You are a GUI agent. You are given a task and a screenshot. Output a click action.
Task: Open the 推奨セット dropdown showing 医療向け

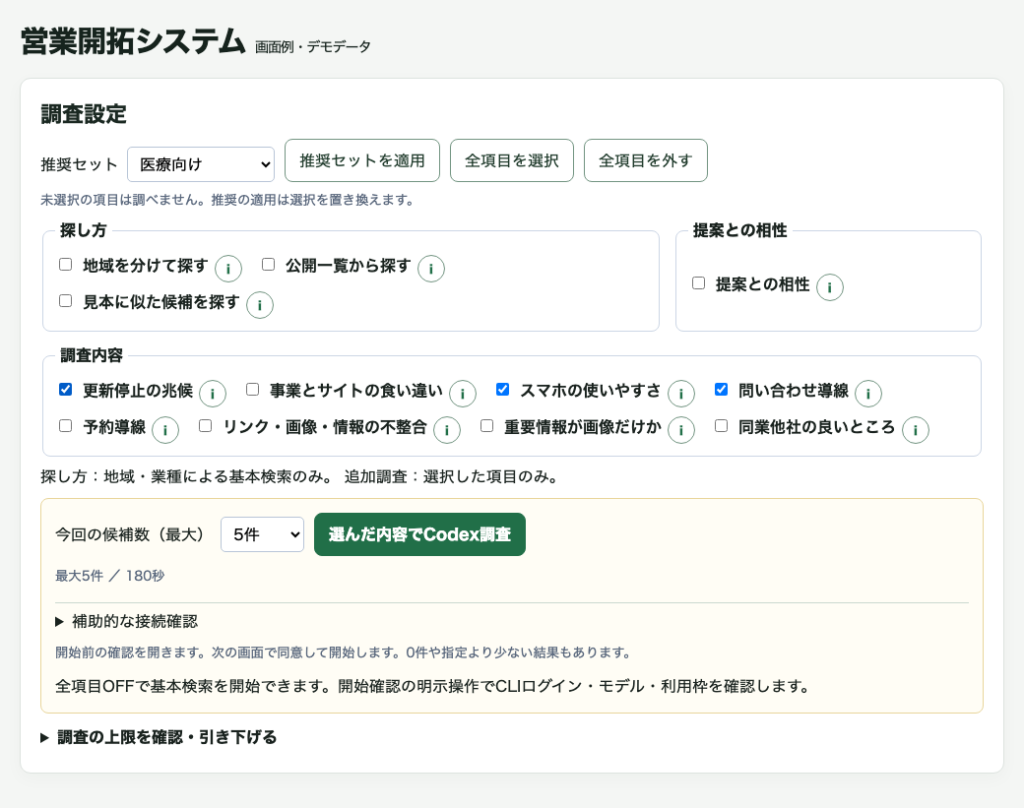click(201, 164)
